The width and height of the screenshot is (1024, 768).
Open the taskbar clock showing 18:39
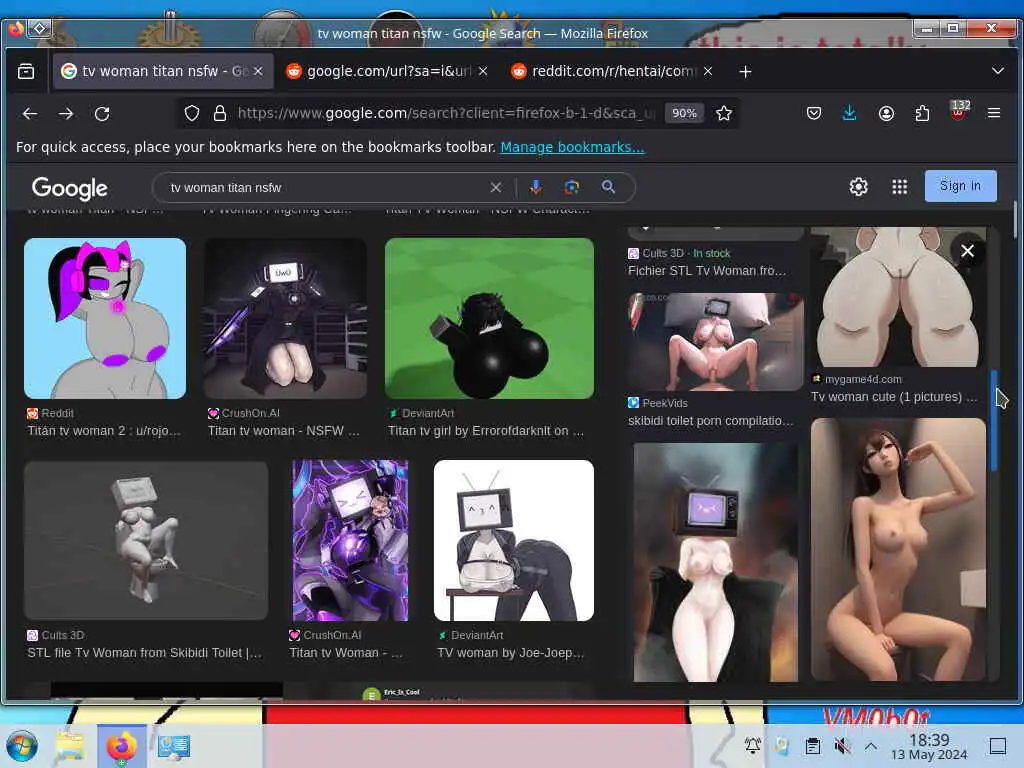point(929,746)
